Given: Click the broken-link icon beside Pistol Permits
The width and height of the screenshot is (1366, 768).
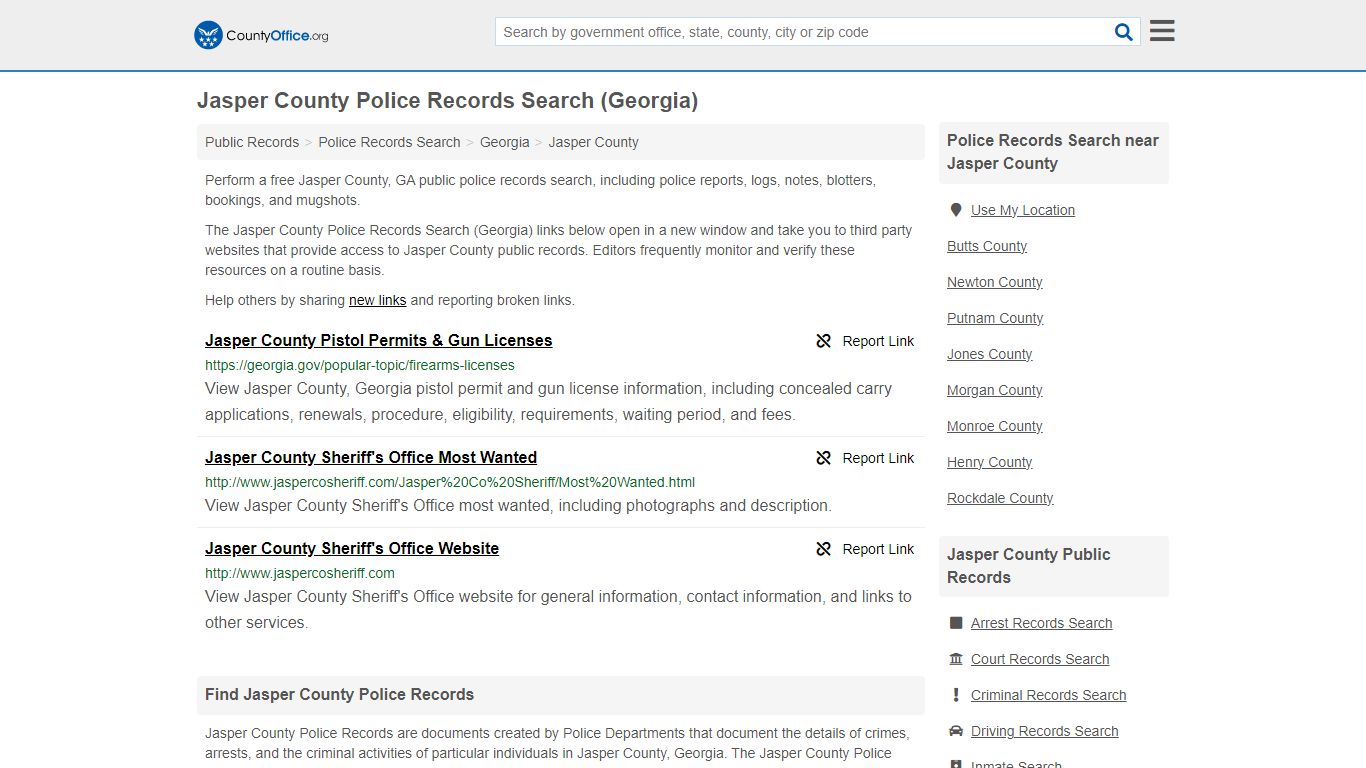Looking at the screenshot, I should coord(824,341).
